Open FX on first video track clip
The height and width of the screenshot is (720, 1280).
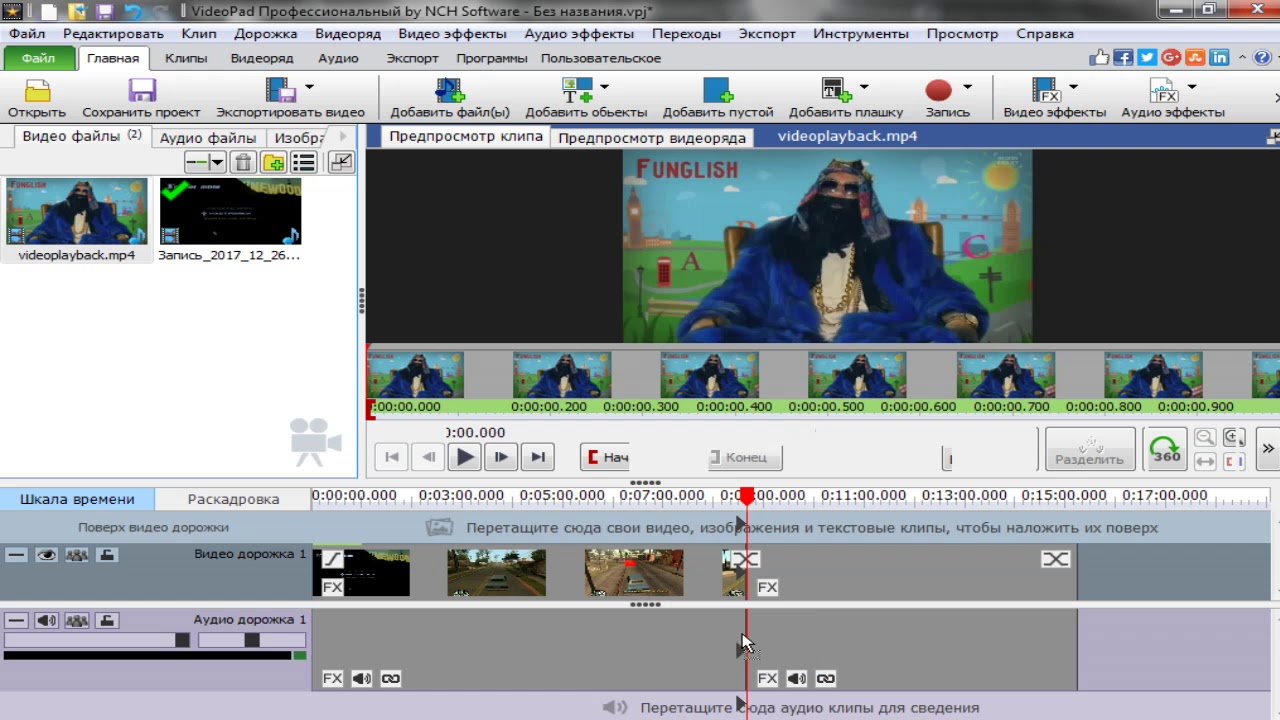(333, 587)
